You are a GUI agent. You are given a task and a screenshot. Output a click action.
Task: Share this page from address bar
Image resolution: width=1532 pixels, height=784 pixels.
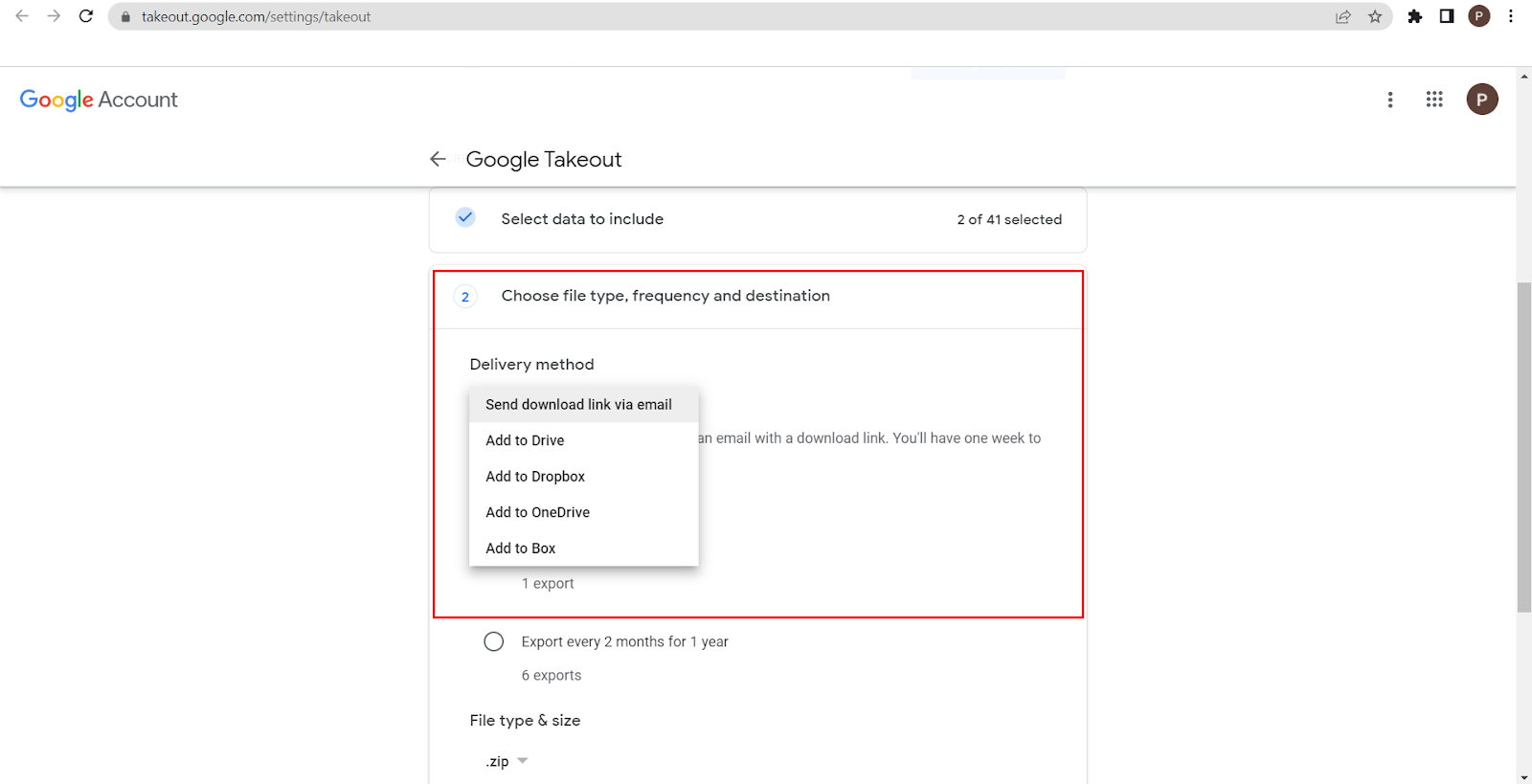point(1343,16)
